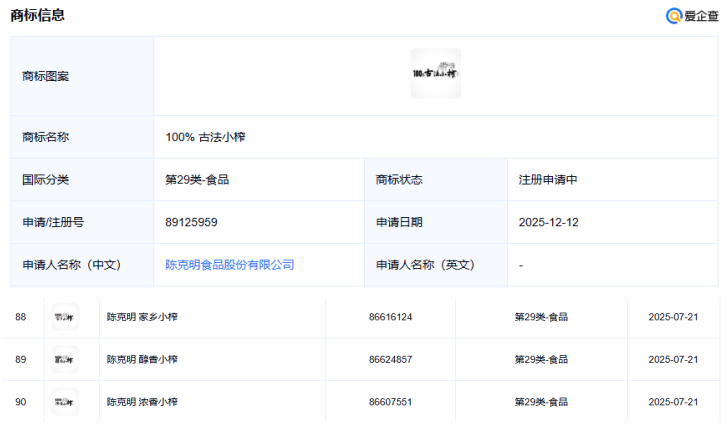Image resolution: width=727 pixels, height=431 pixels.
Task: Click the 商标图案 label cell
Action: [82, 76]
